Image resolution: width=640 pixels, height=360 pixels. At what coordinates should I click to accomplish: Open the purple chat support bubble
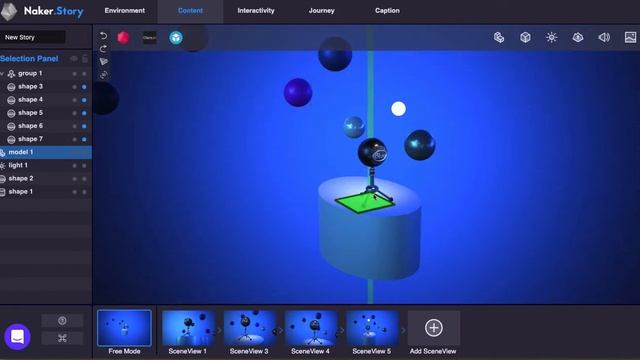17,337
